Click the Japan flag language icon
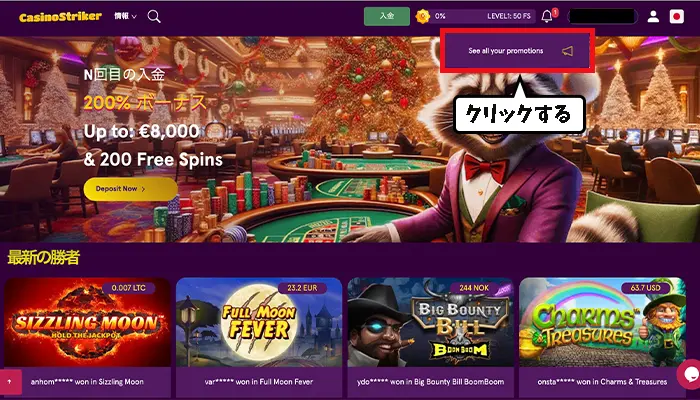 [677, 17]
